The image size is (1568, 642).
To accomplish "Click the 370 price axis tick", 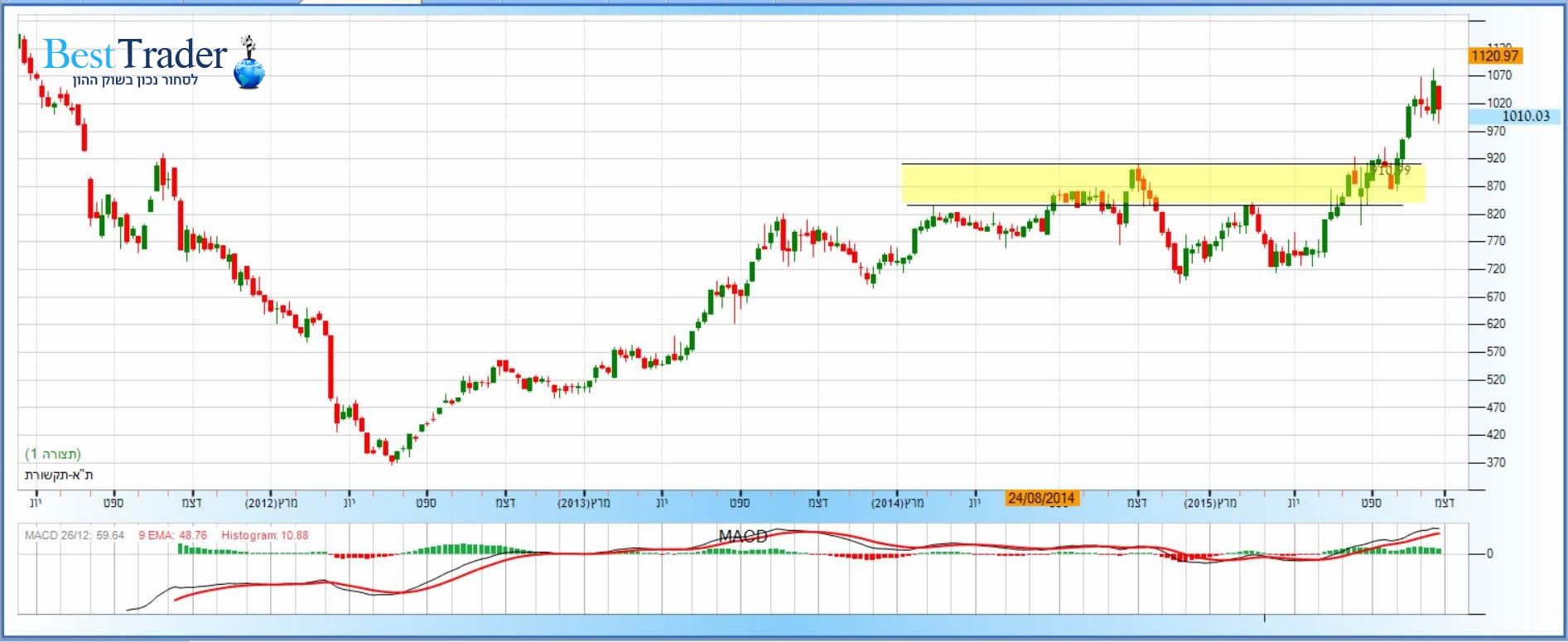I will point(1496,462).
